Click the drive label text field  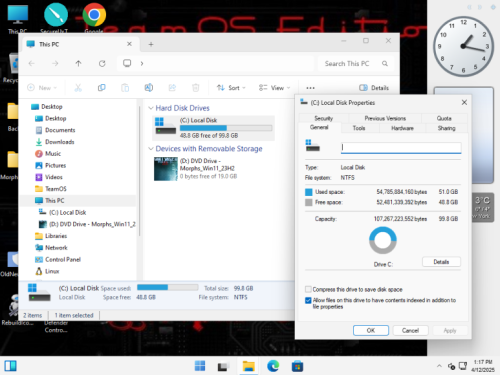tap(401, 148)
